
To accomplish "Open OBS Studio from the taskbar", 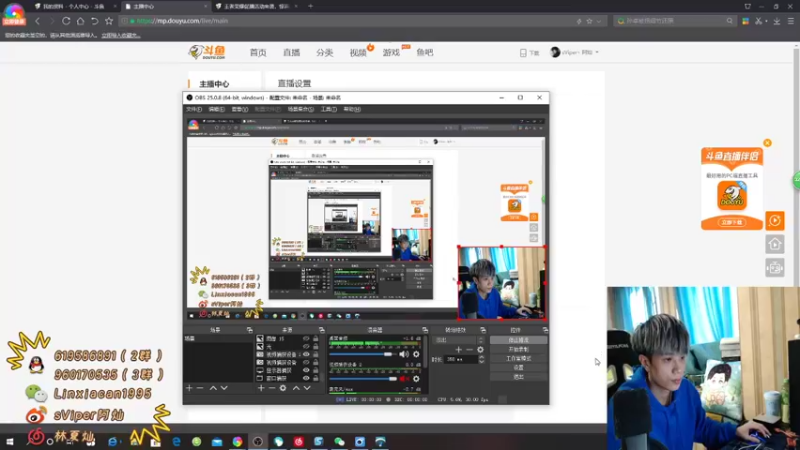I will (x=258, y=441).
